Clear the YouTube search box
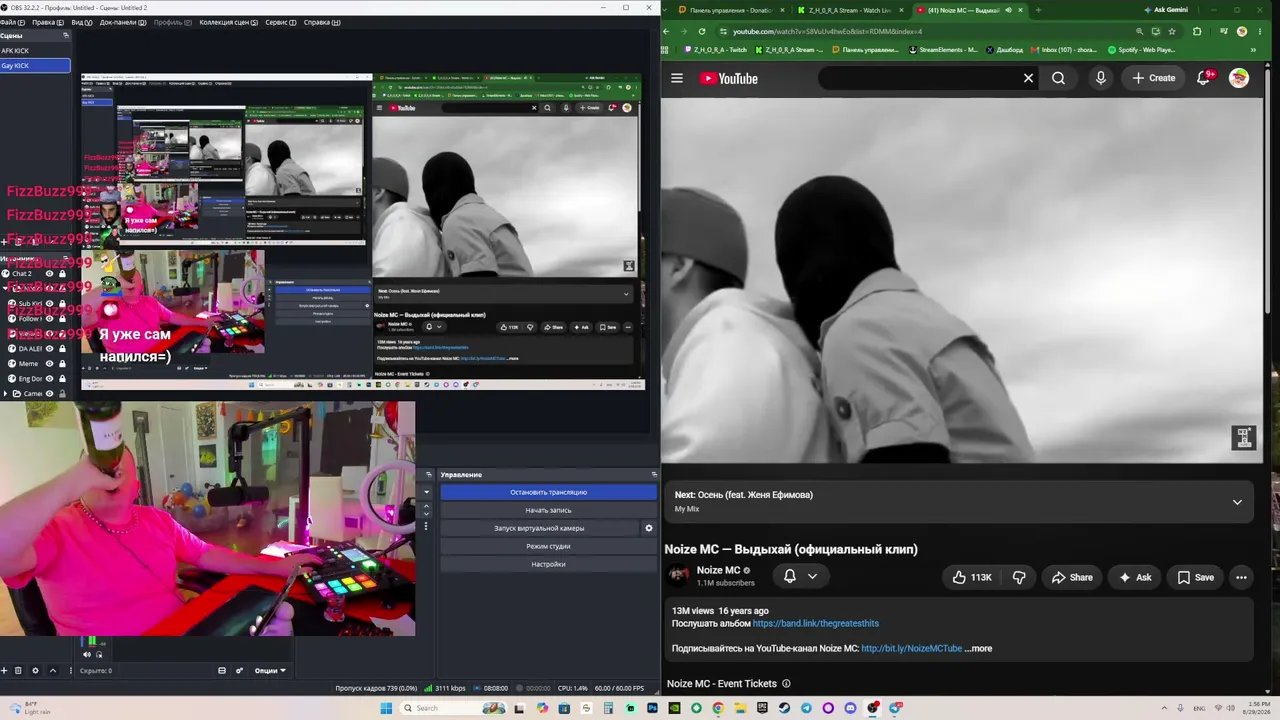1280x720 pixels. (1028, 78)
